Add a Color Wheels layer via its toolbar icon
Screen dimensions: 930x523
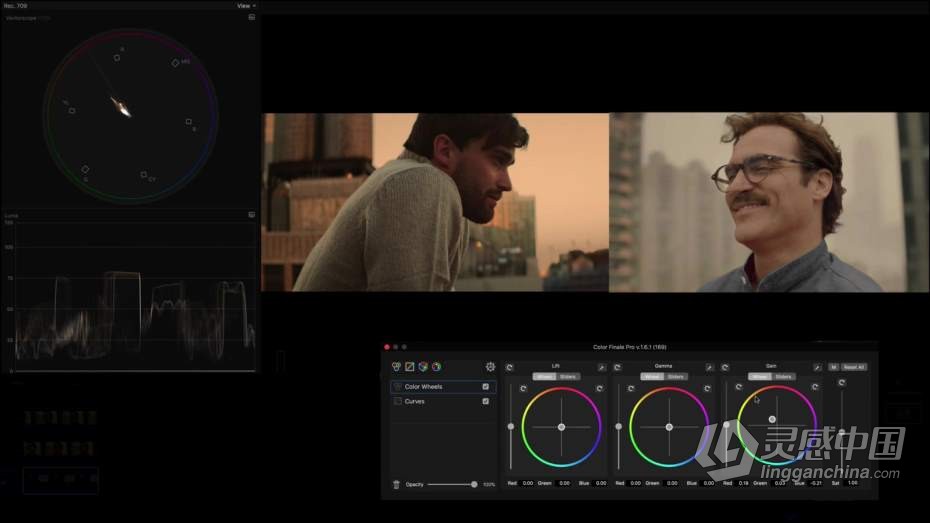coord(396,367)
